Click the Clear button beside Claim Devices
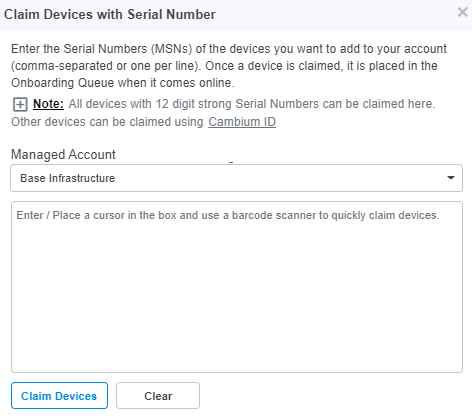The height and width of the screenshot is (418, 472). pos(158,396)
